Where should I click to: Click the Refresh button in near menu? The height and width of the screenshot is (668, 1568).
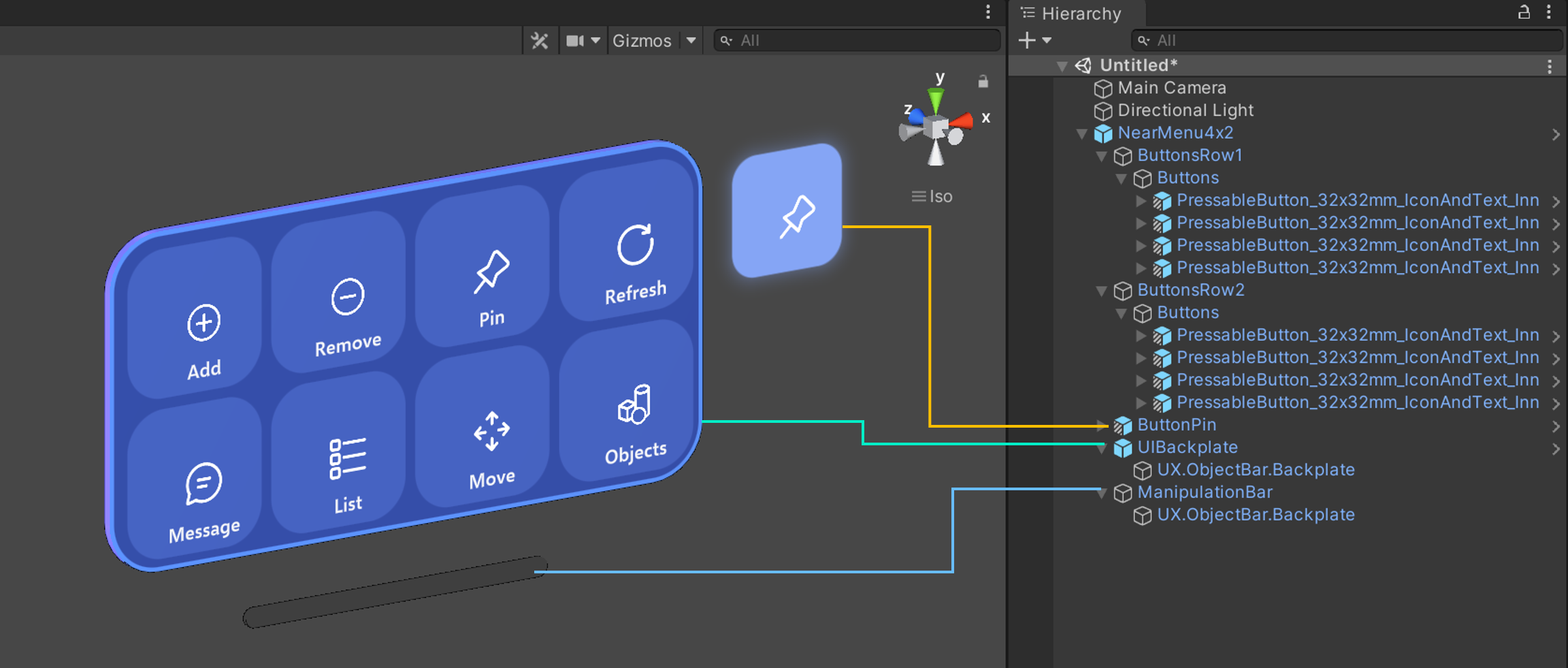coord(627,240)
